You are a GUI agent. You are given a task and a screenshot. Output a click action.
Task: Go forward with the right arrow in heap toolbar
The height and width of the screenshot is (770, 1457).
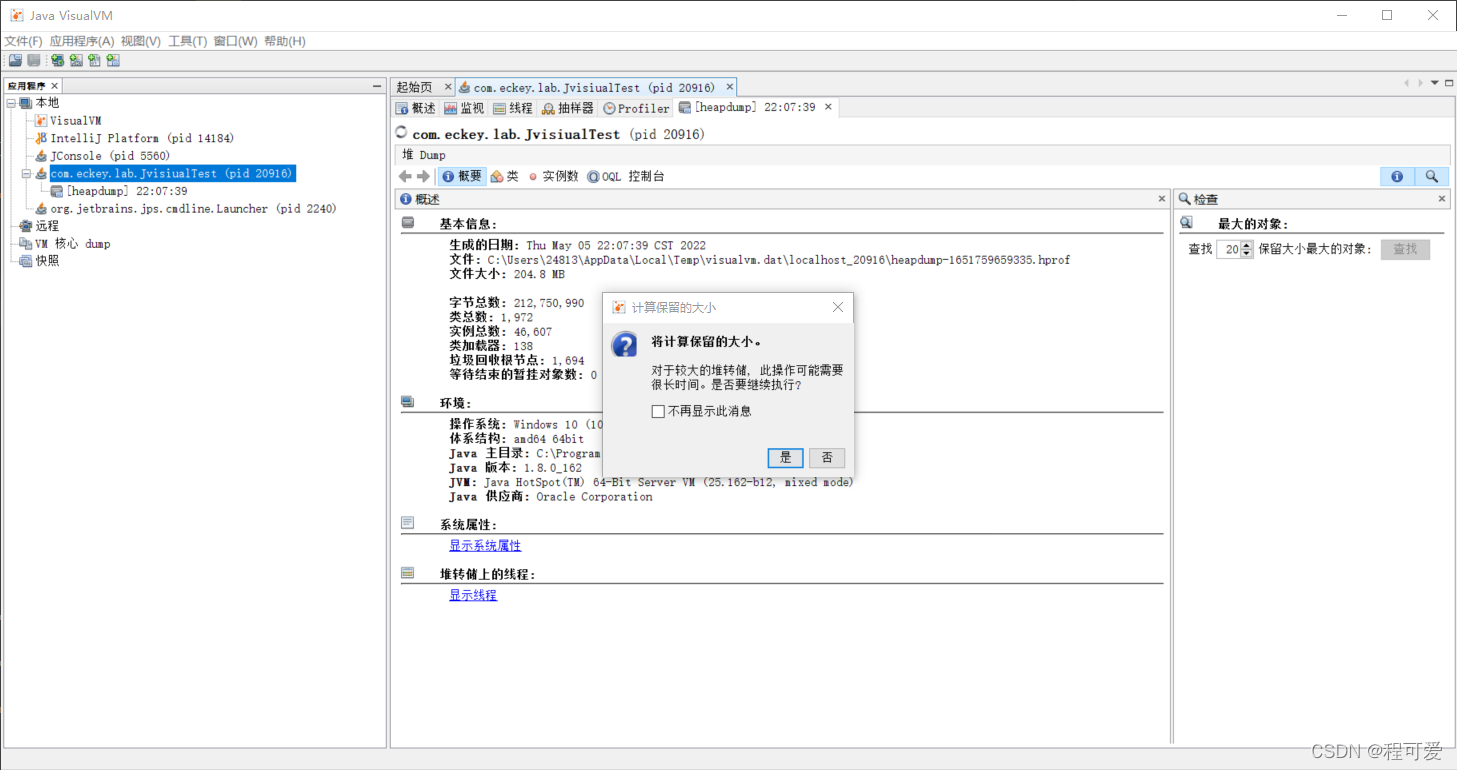coord(423,176)
